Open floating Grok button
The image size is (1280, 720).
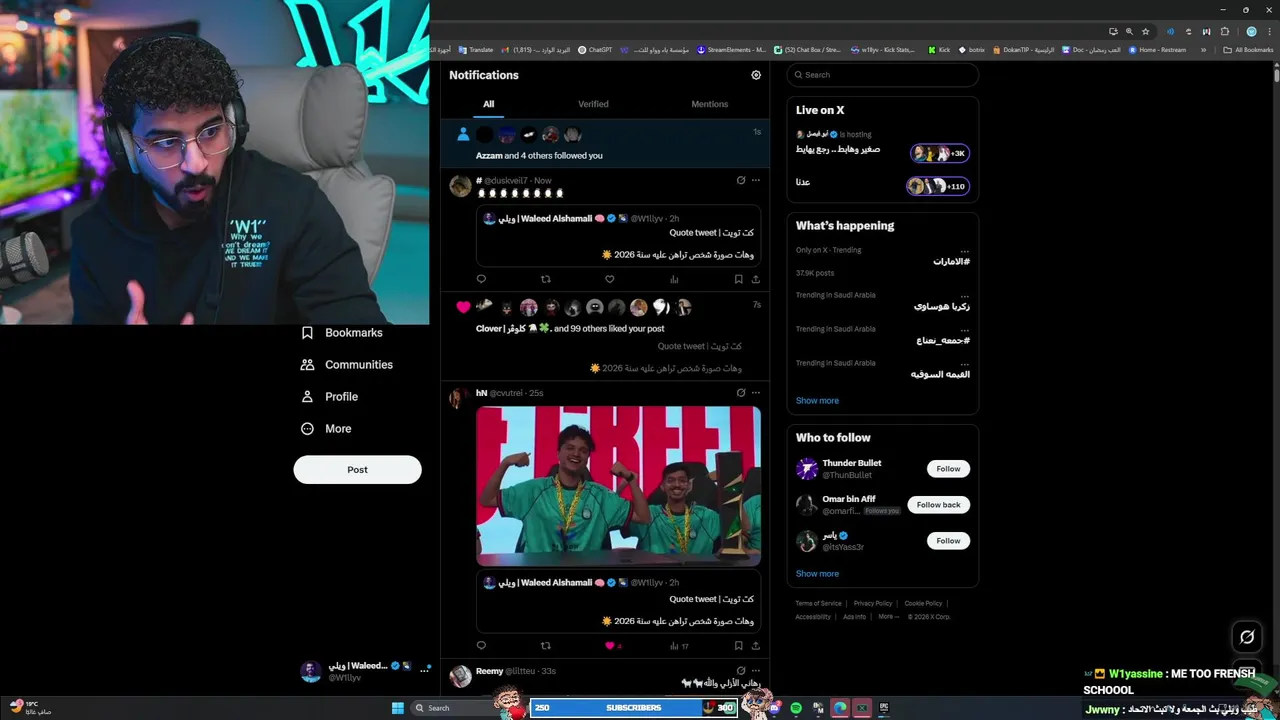1247,637
